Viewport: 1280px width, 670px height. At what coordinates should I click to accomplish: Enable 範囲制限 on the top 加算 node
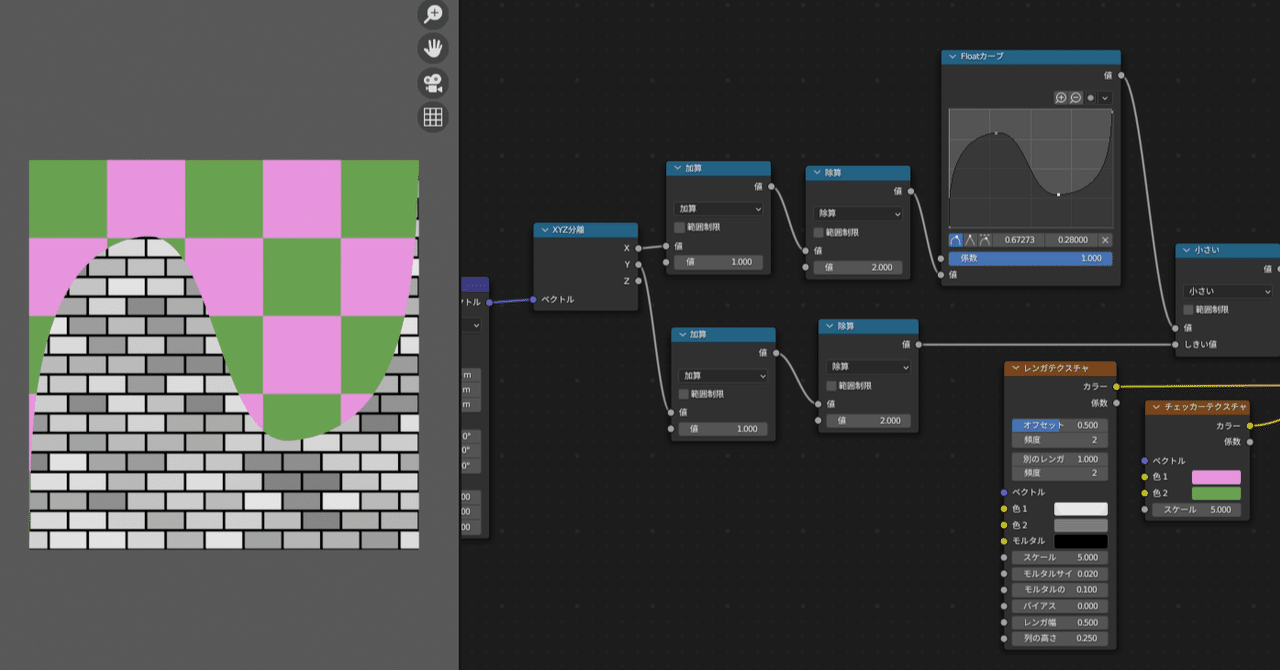(679, 227)
